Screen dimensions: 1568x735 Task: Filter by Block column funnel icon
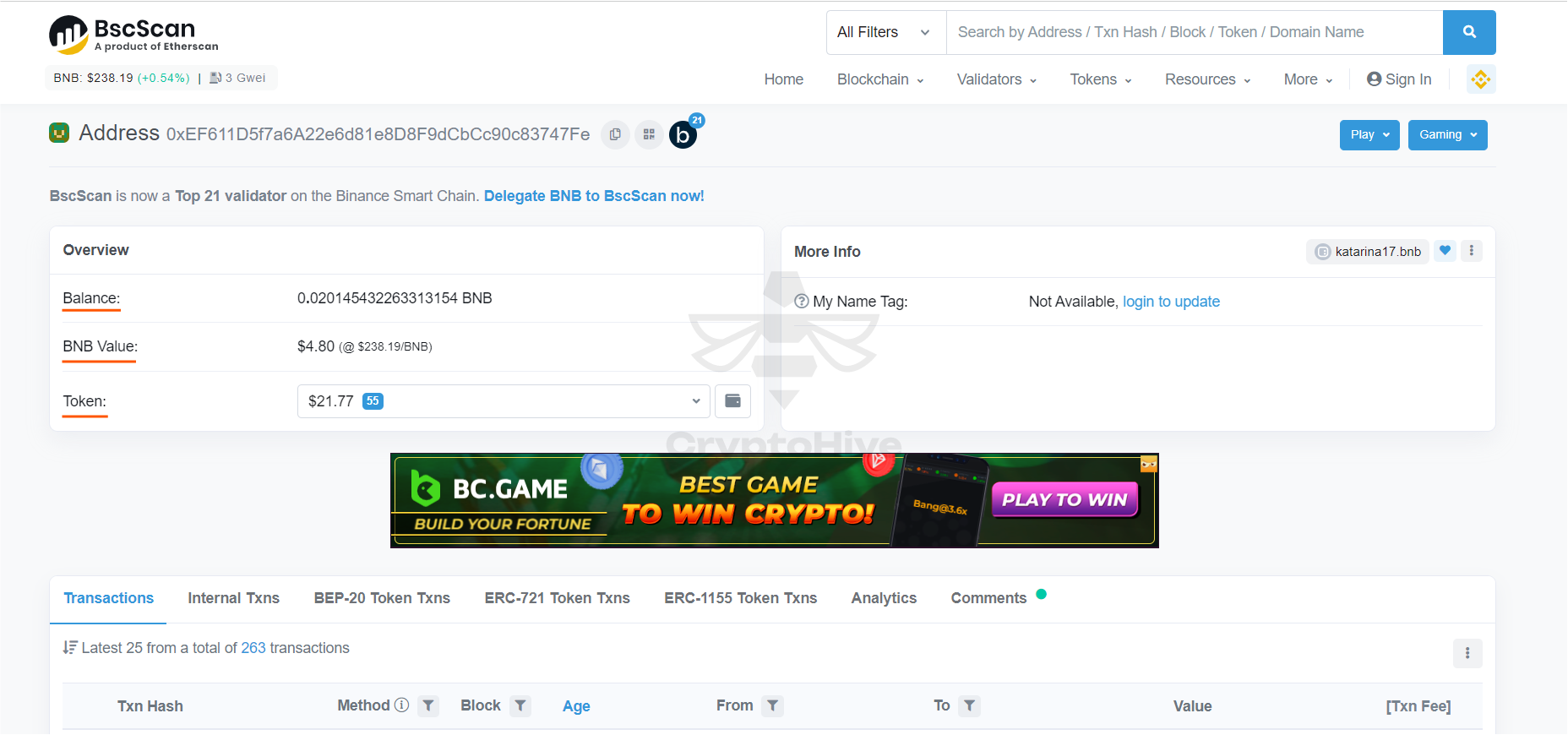[x=520, y=705]
